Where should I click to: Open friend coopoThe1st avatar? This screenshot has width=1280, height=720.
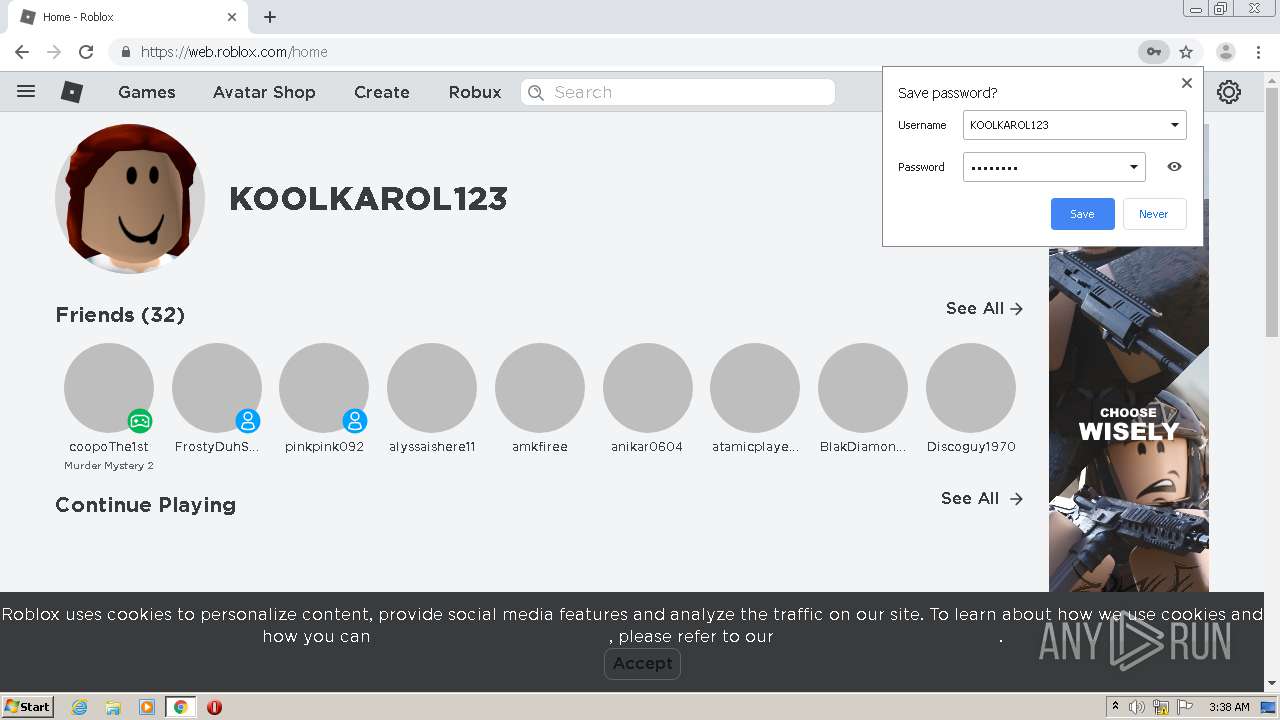pos(109,388)
